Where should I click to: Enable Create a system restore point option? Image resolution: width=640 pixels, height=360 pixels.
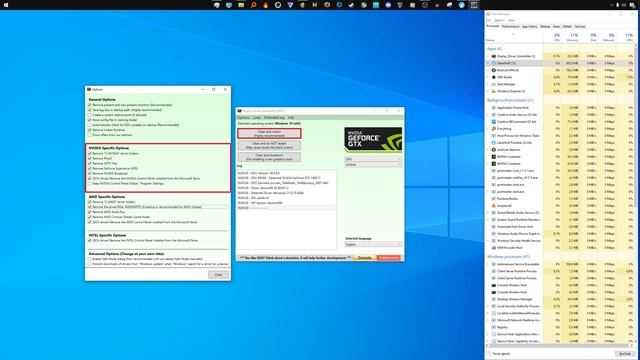(x=90, y=115)
